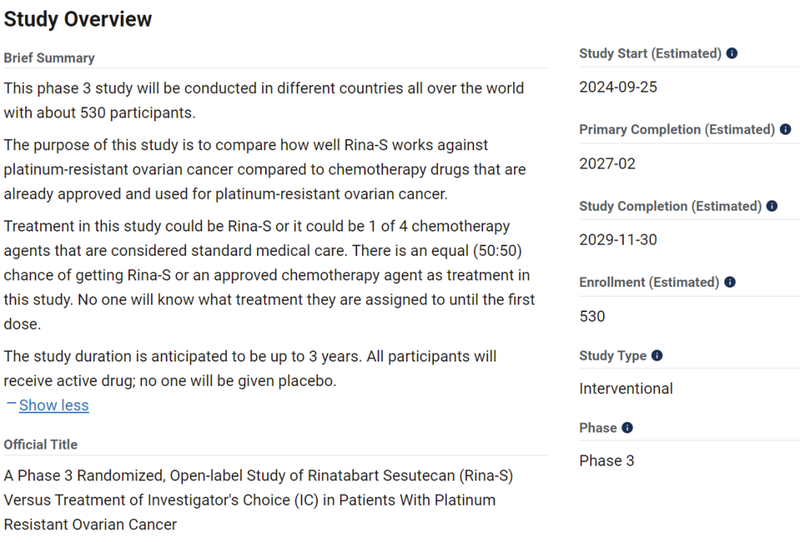Click the Study Type info icon
Screen dimensions: 800x542
[657, 356]
